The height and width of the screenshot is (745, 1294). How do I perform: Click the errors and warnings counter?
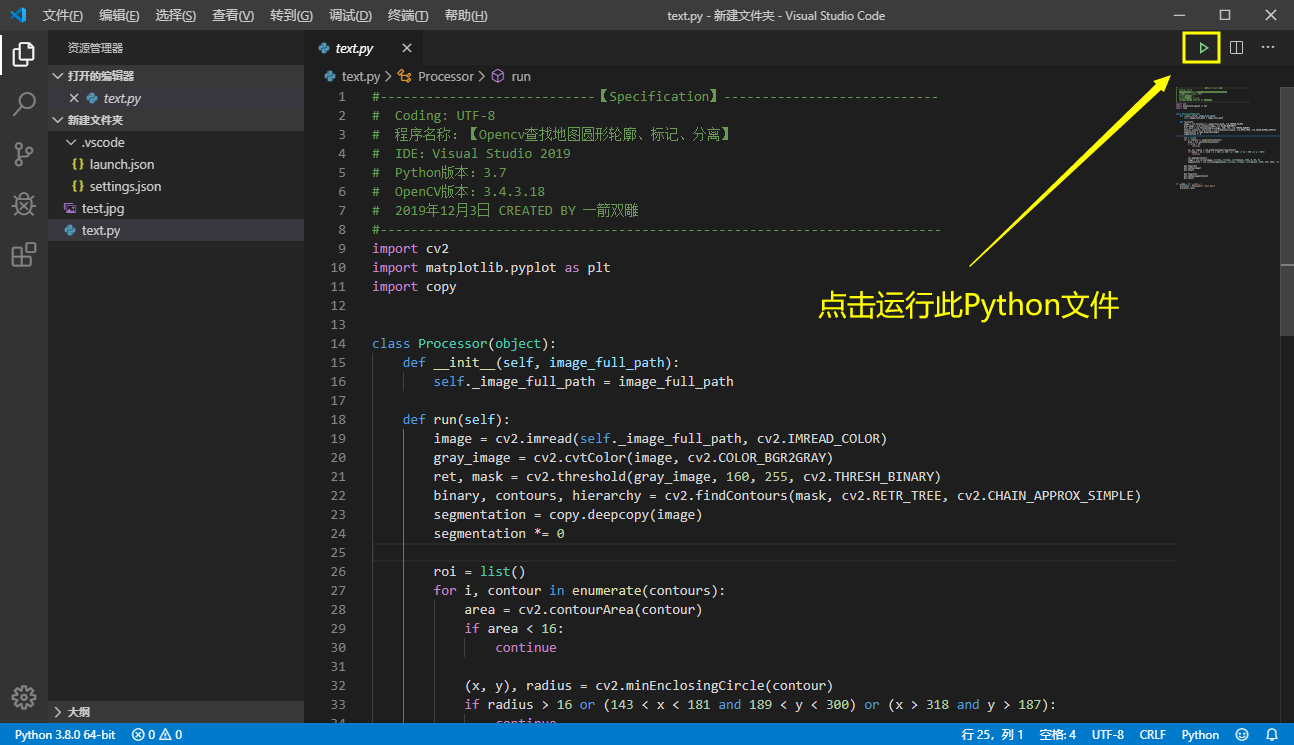click(155, 734)
